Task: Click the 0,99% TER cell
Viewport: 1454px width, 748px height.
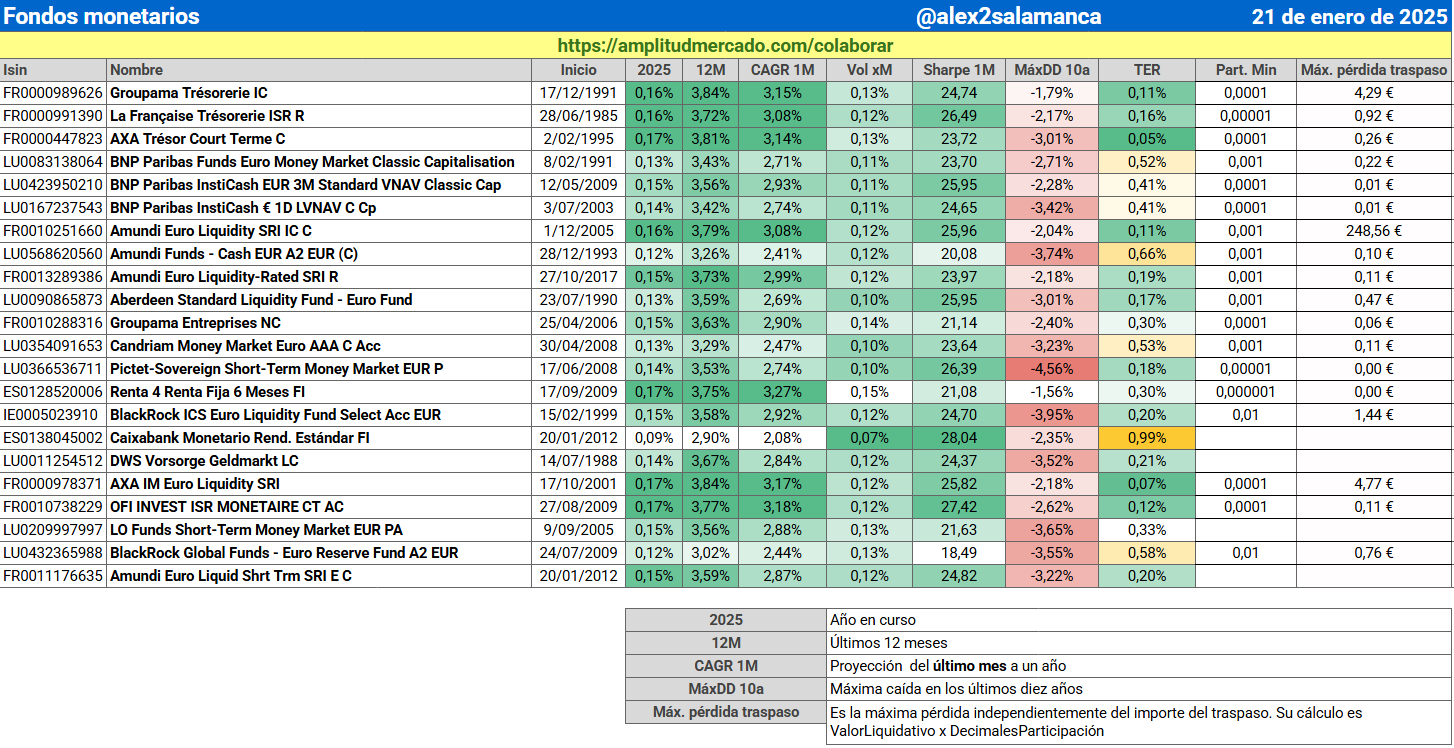Action: click(1147, 438)
